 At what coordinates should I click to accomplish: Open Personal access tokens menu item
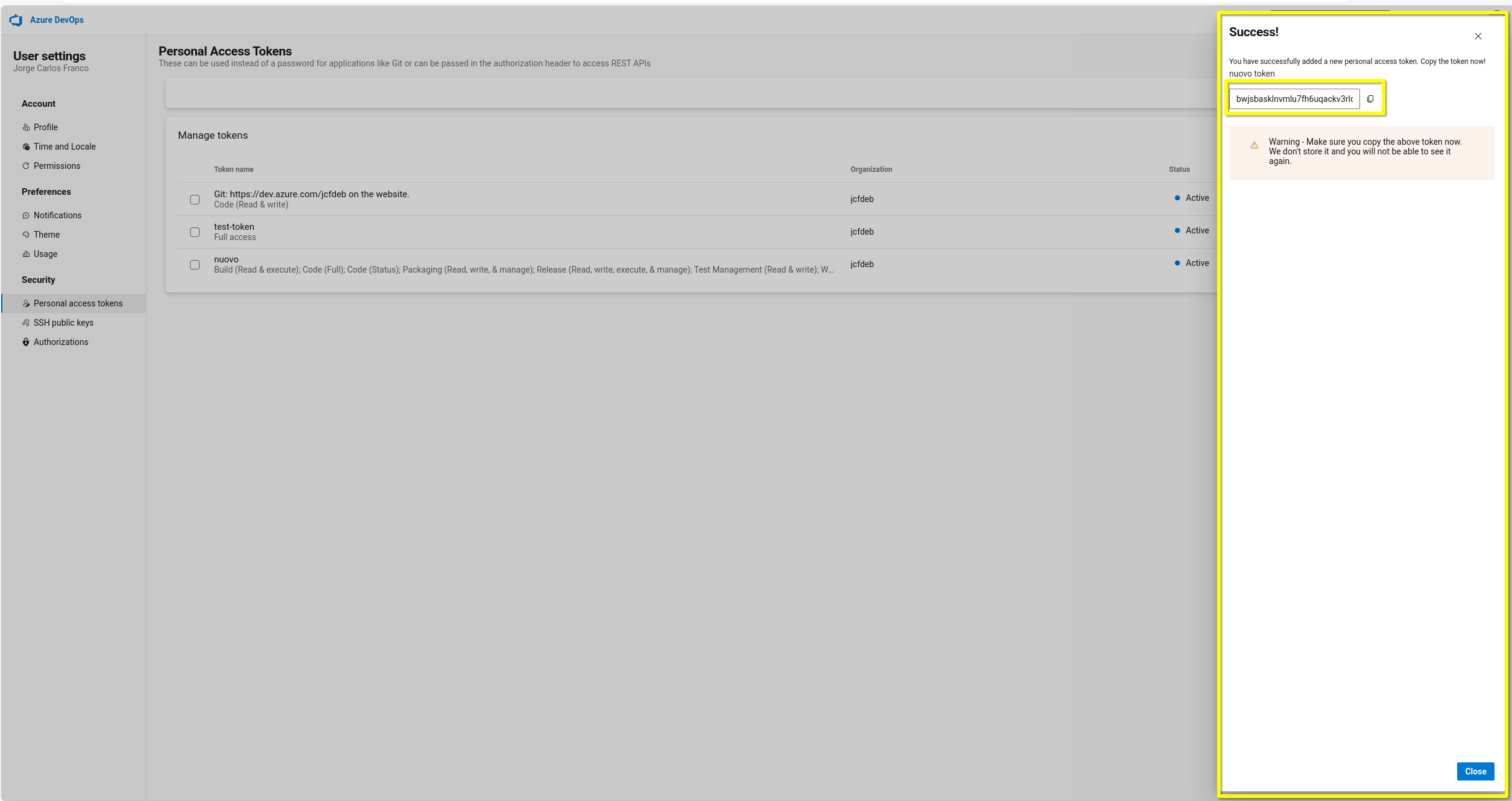(77, 303)
